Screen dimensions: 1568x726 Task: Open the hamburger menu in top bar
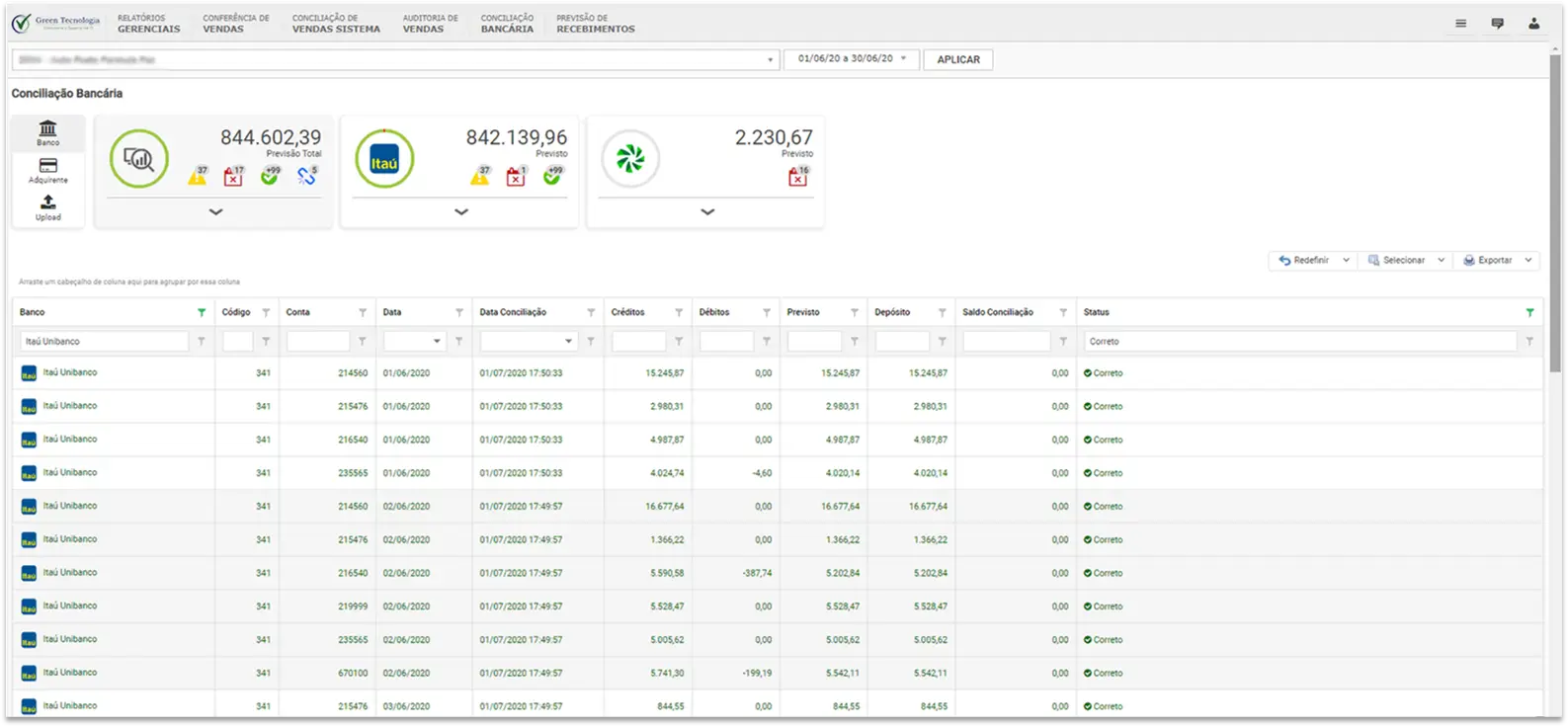[x=1460, y=24]
